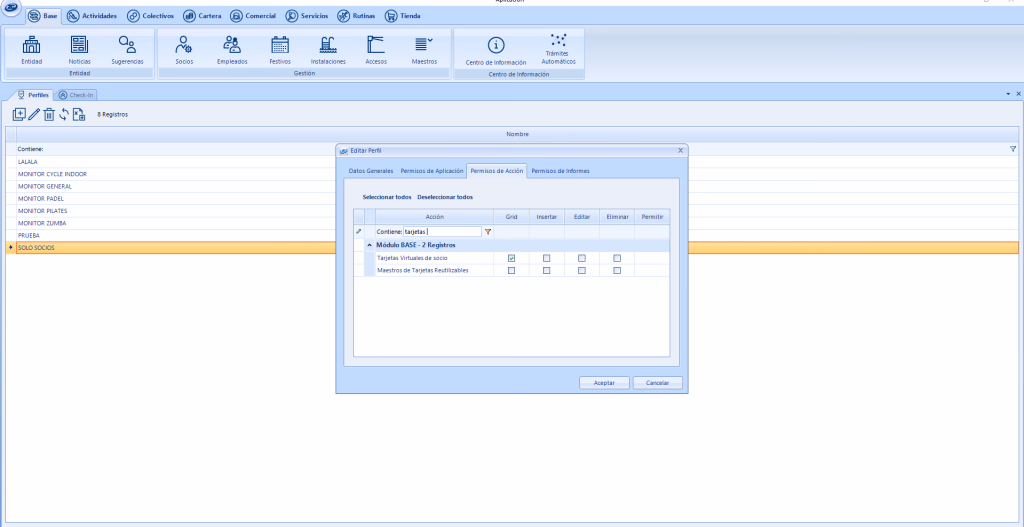Image resolution: width=1024 pixels, height=527 pixels.
Task: Click the trash delete icon in Perfiles toolbar
Action: click(48, 114)
